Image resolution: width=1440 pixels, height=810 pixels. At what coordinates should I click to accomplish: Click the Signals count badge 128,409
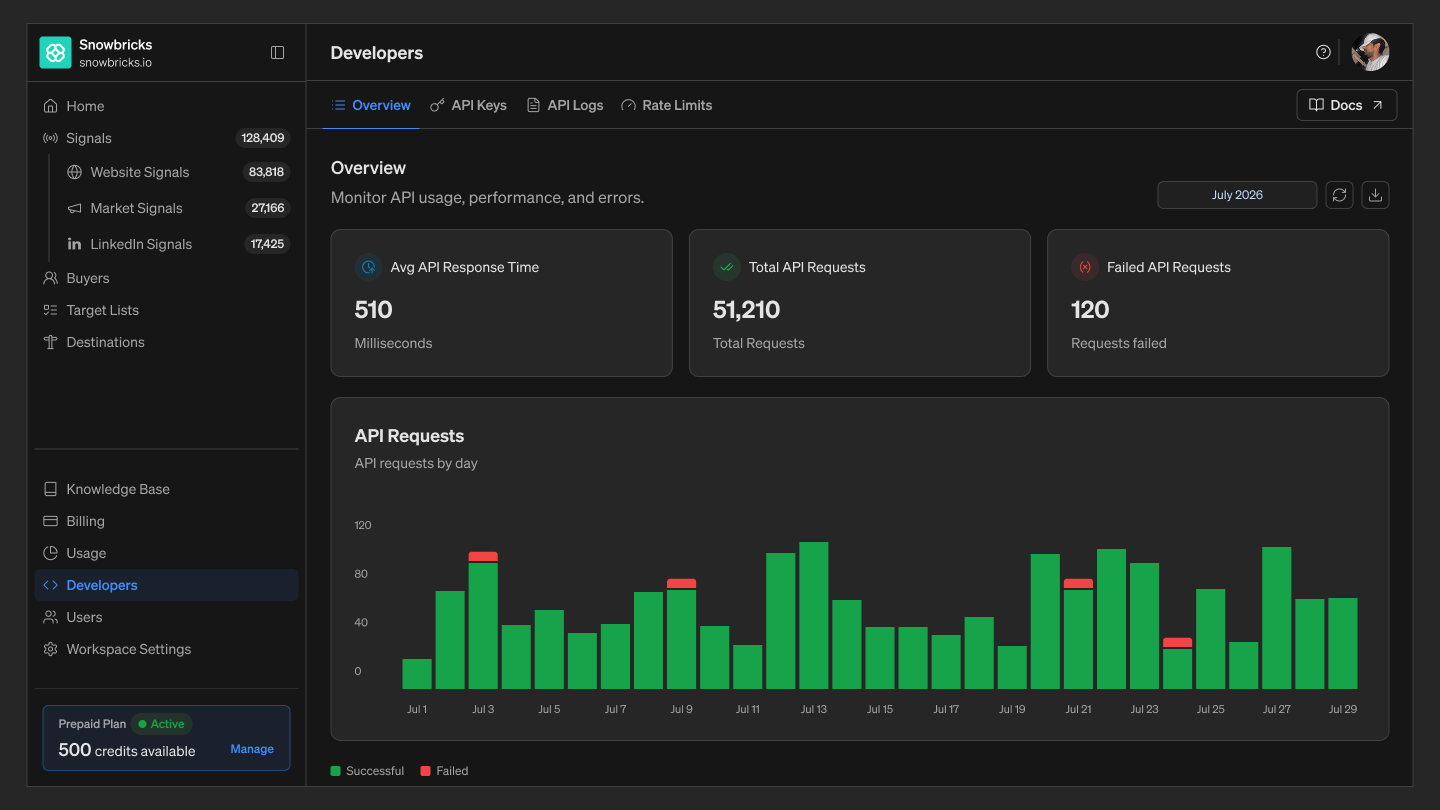pos(263,138)
